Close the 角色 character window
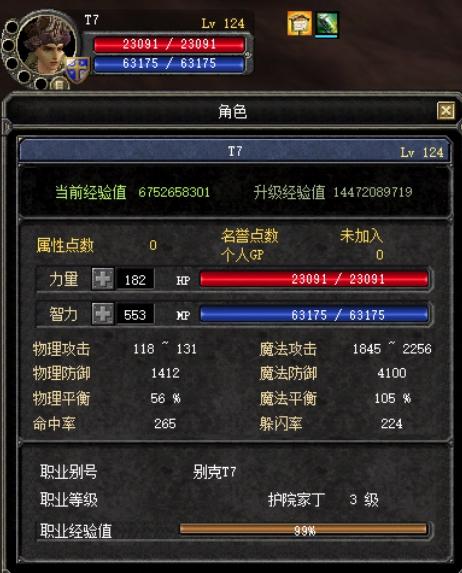This screenshot has height=573, width=462. tap(446, 110)
